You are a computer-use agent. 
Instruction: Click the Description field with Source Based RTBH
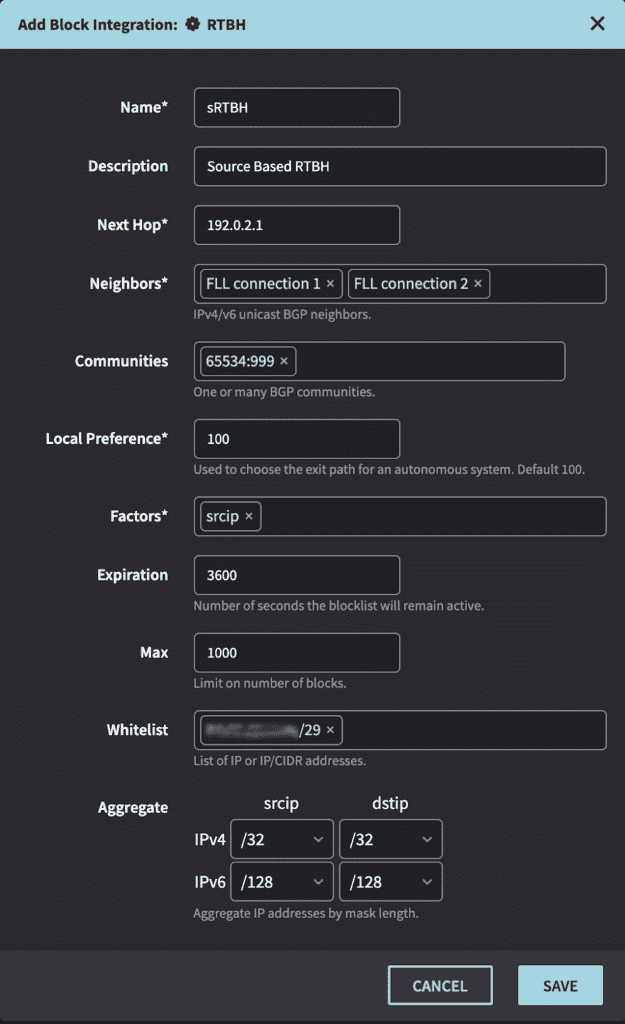pos(400,166)
